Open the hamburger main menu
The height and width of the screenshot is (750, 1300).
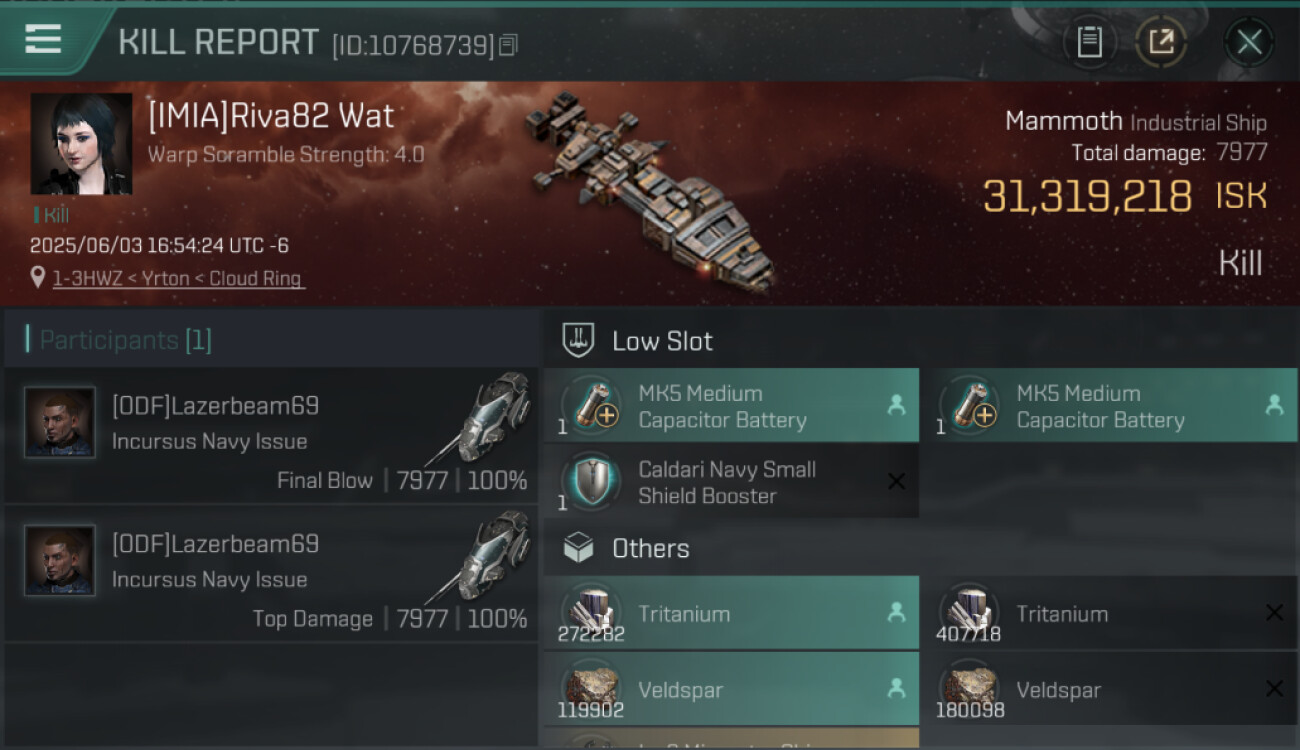click(44, 40)
